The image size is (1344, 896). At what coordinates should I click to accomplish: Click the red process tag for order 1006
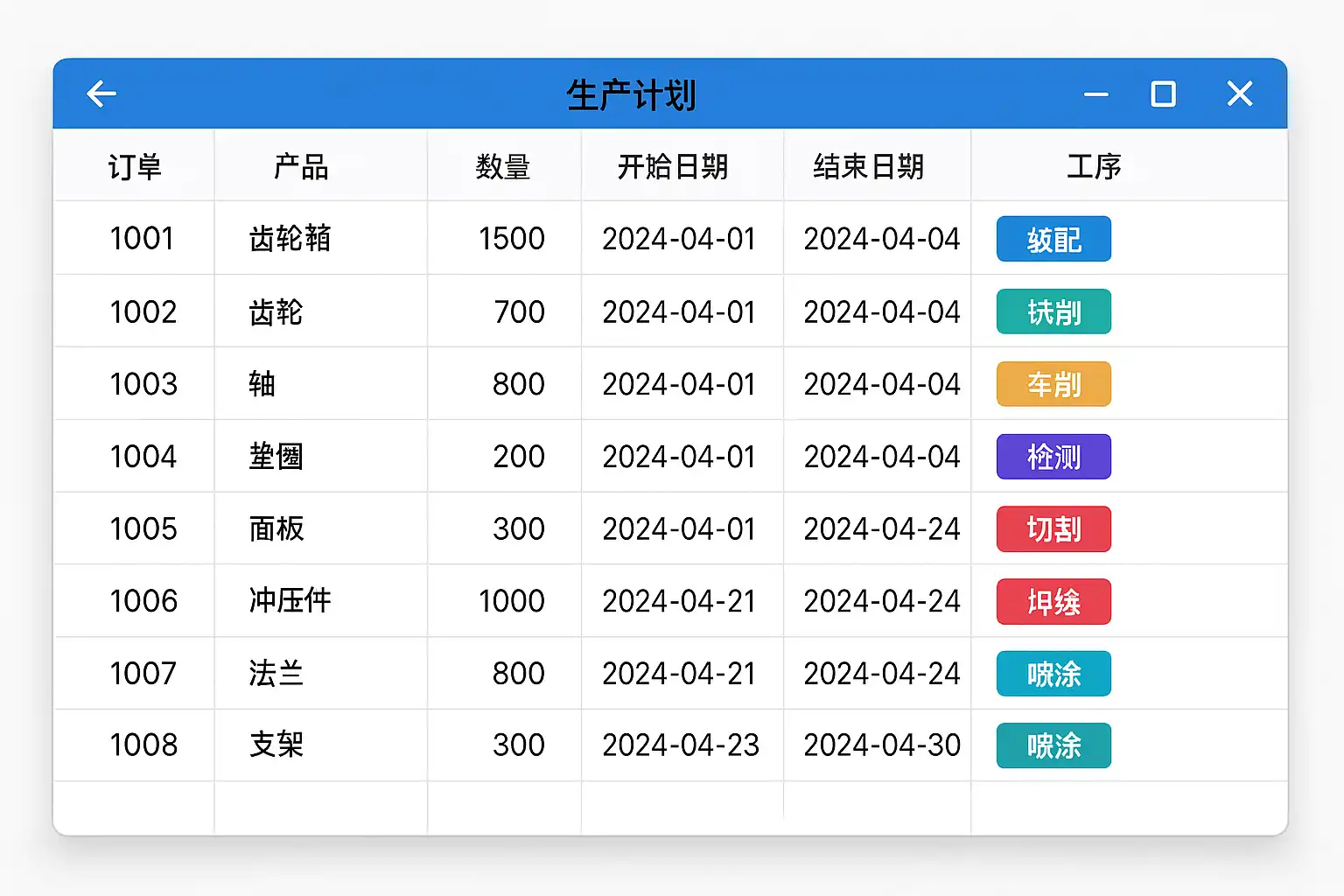click(1053, 602)
